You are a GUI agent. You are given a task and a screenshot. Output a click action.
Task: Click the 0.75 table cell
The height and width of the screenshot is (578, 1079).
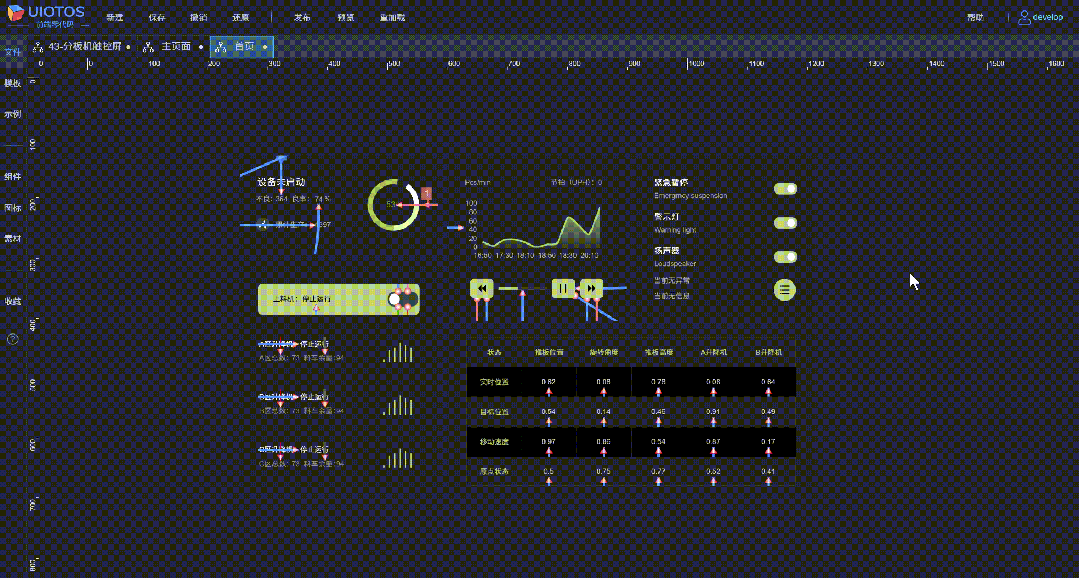(x=603, y=471)
